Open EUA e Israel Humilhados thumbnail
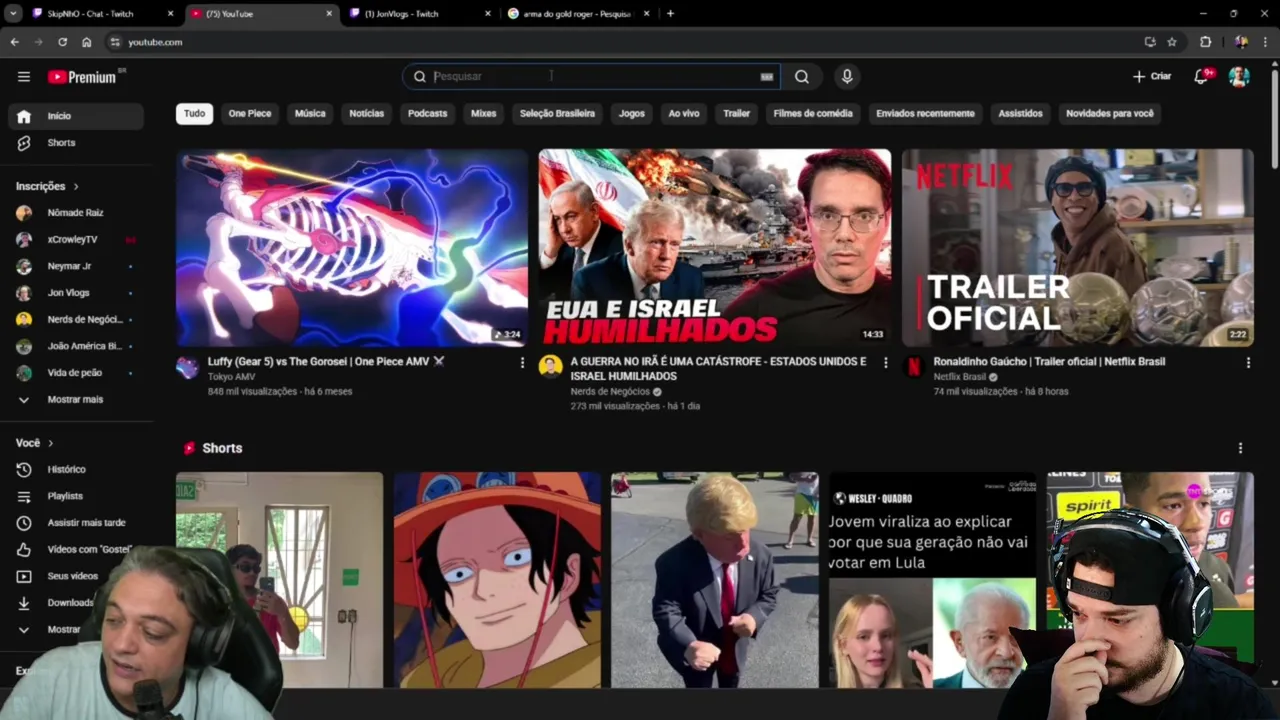 [x=715, y=248]
